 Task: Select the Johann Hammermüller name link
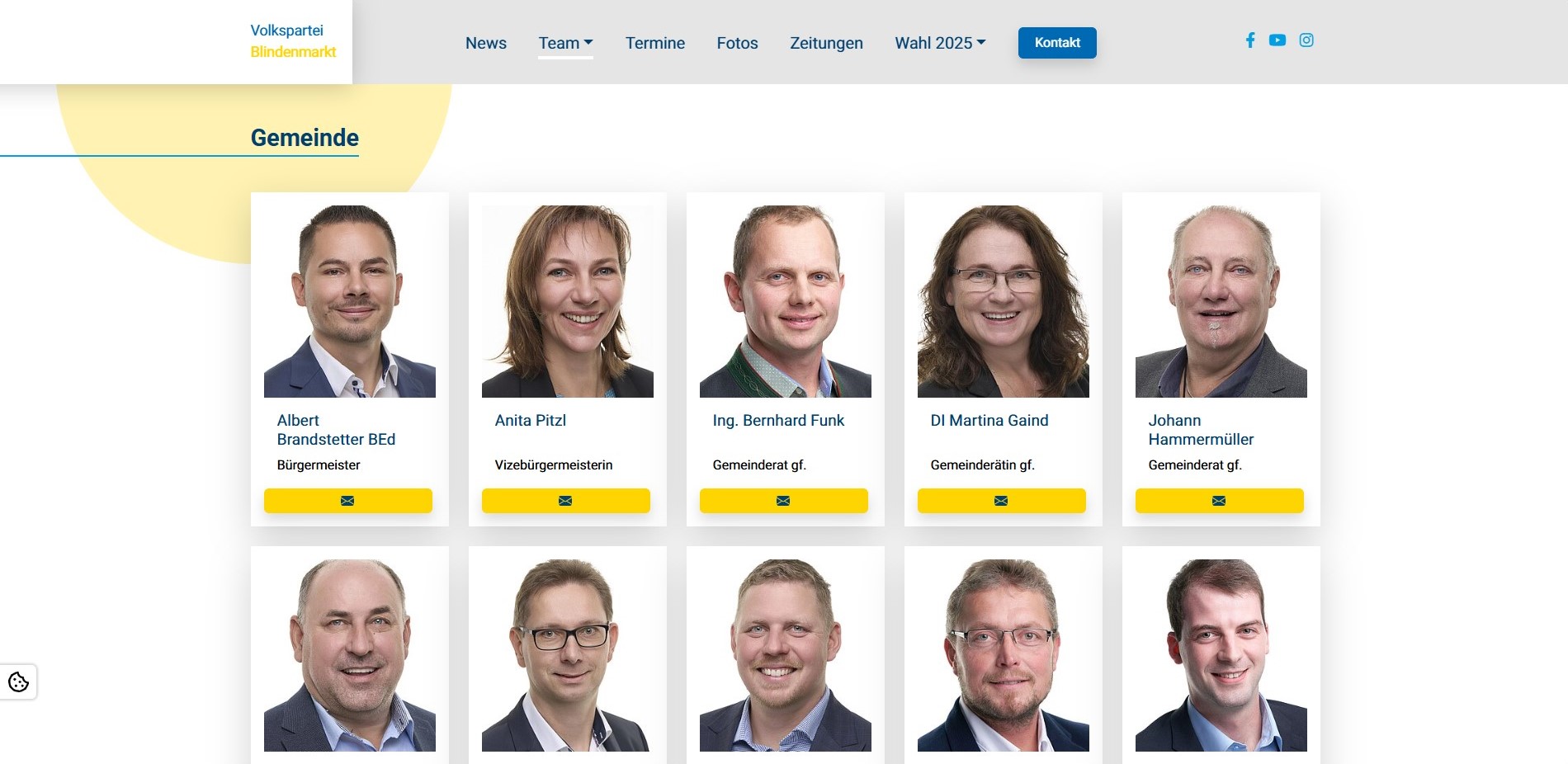pyautogui.click(x=1201, y=430)
